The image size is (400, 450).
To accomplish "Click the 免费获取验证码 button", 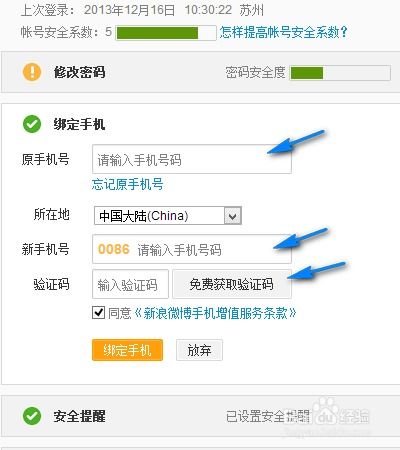I will [x=232, y=284].
